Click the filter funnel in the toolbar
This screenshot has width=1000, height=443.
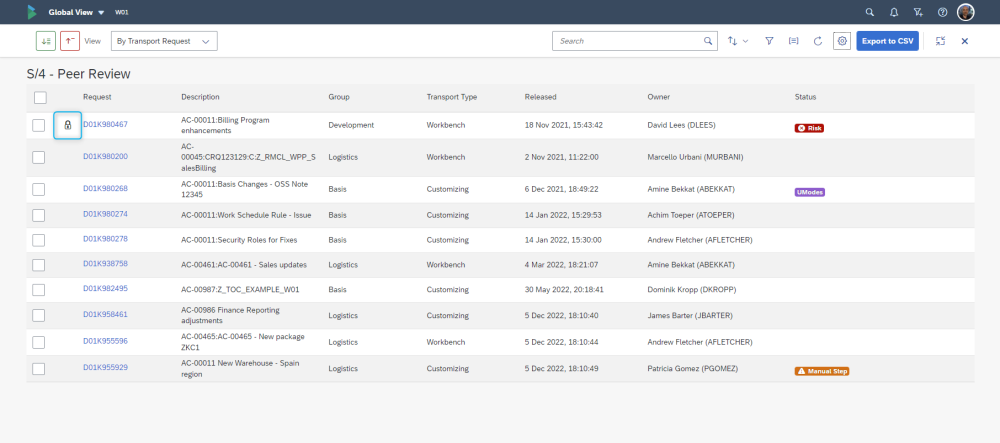(x=769, y=41)
